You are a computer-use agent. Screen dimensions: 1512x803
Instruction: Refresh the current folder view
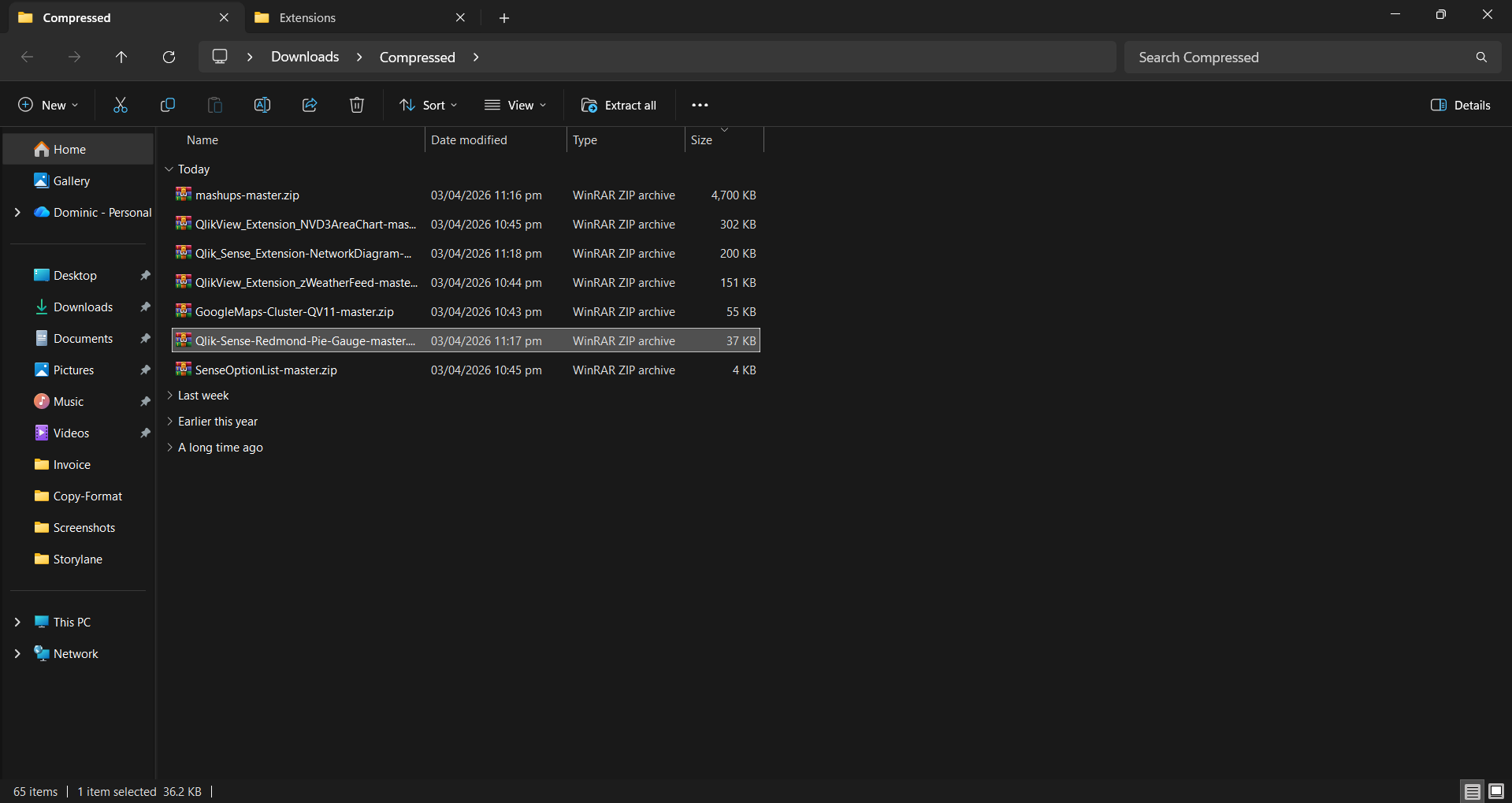169,57
